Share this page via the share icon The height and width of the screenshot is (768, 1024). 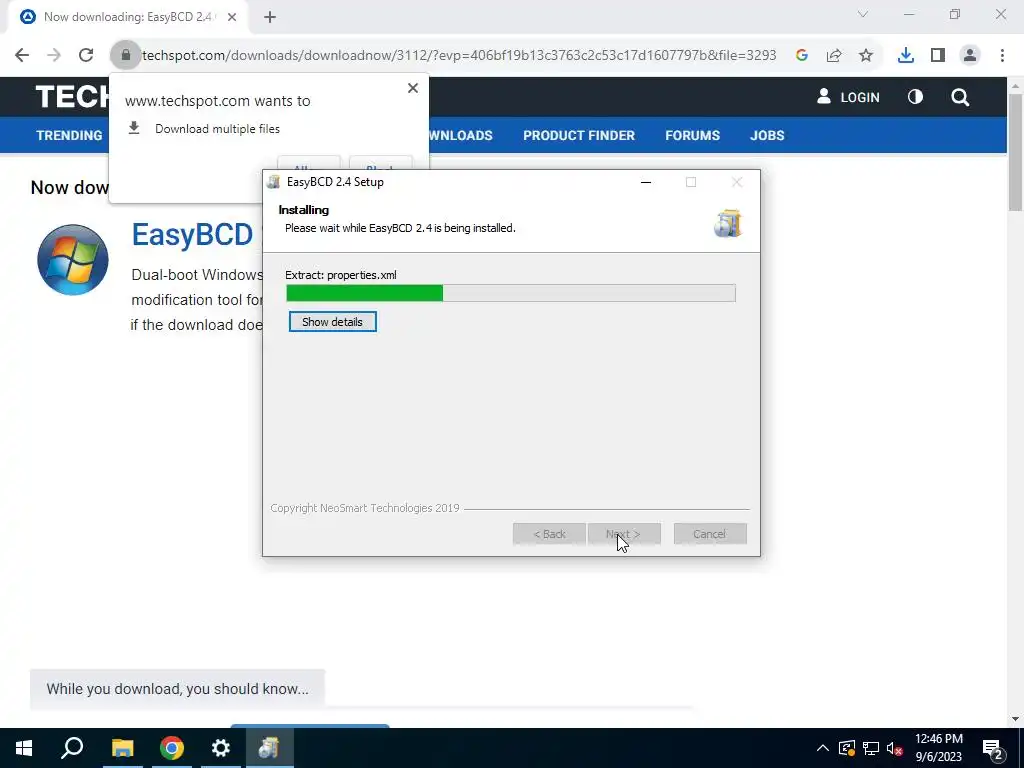coord(834,56)
